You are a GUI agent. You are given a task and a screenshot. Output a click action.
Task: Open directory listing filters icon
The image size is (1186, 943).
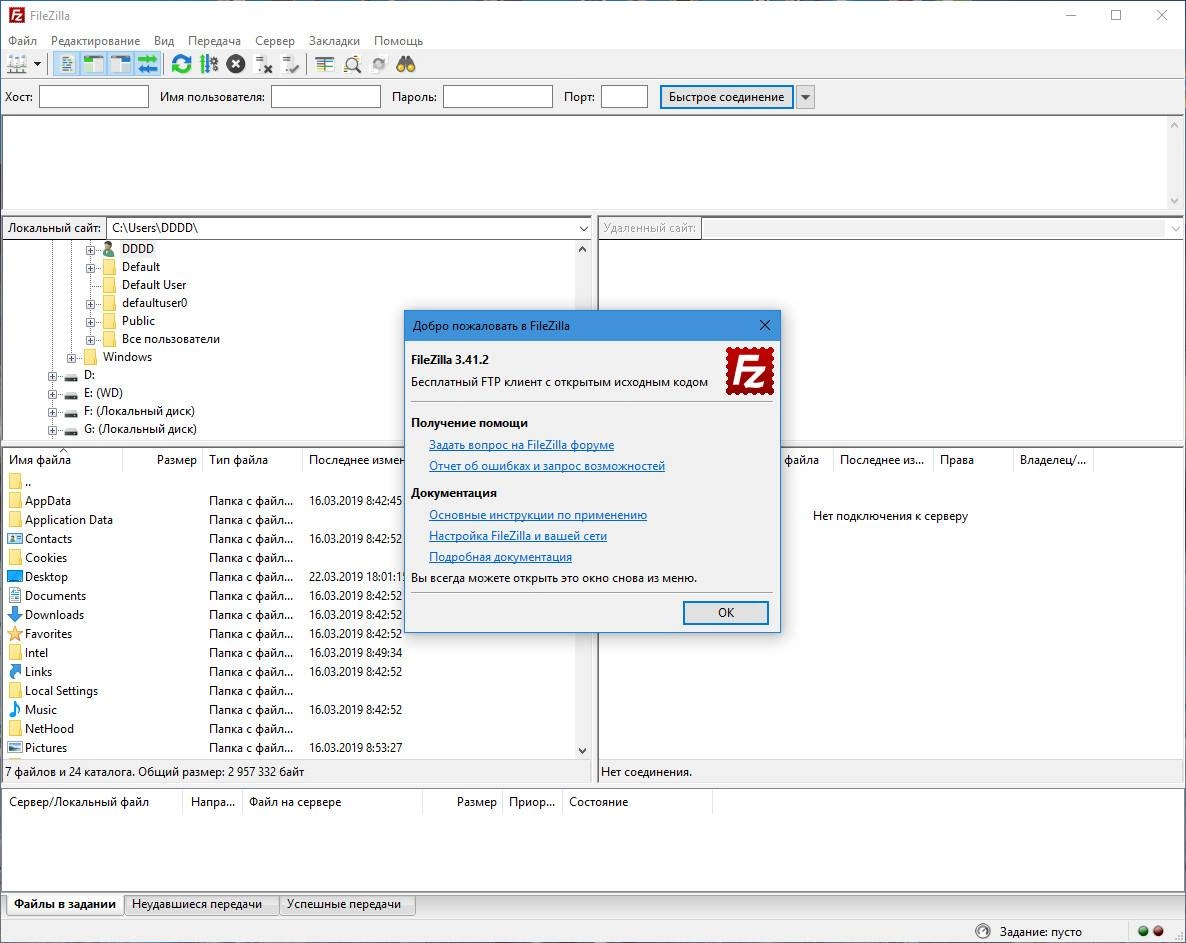[x=324, y=64]
